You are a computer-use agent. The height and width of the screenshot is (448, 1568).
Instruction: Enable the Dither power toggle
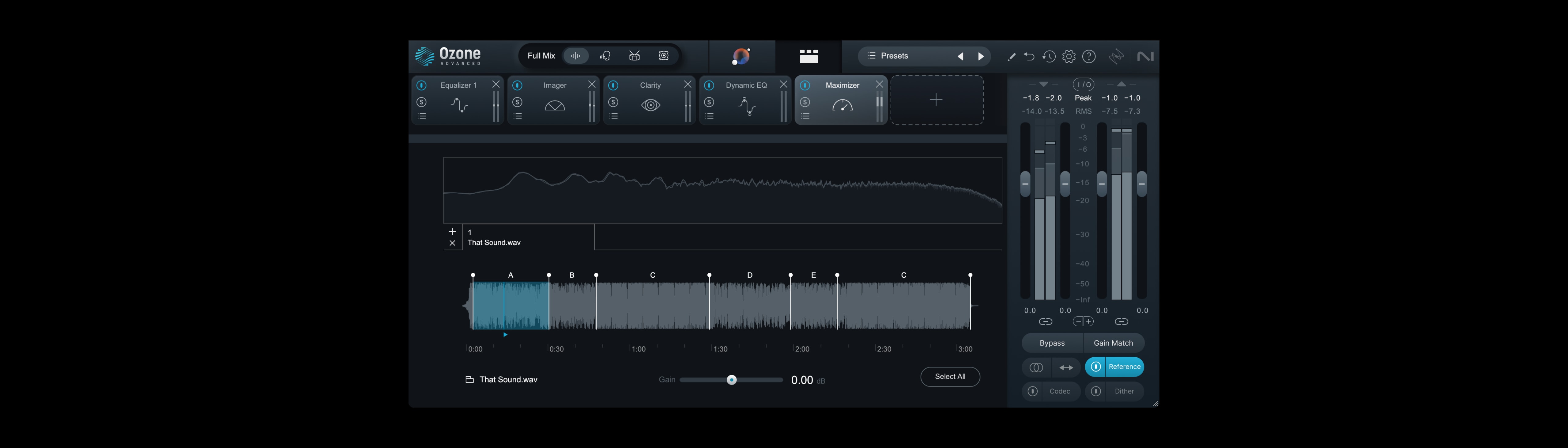point(1096,391)
